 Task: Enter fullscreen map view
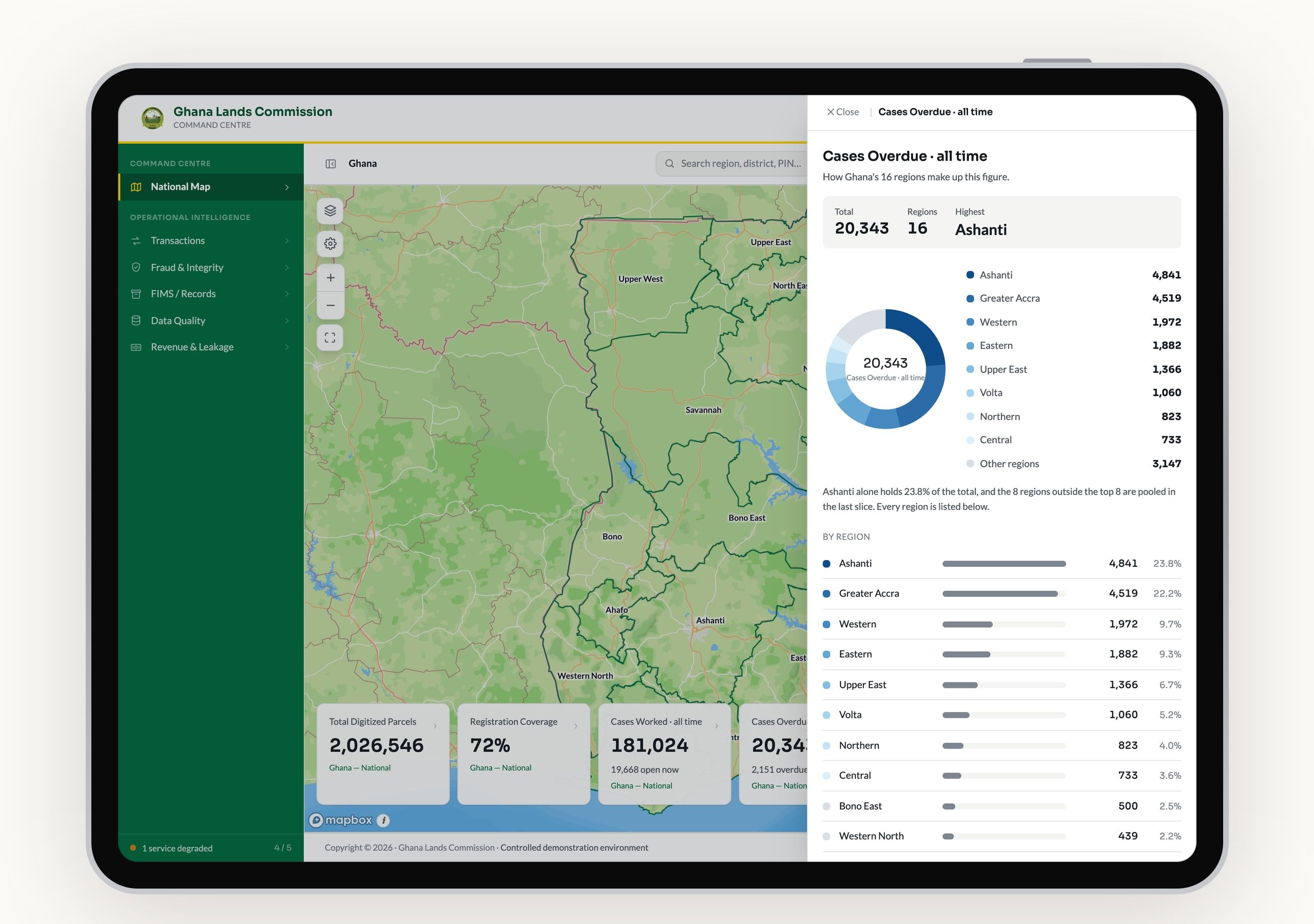pos(330,338)
